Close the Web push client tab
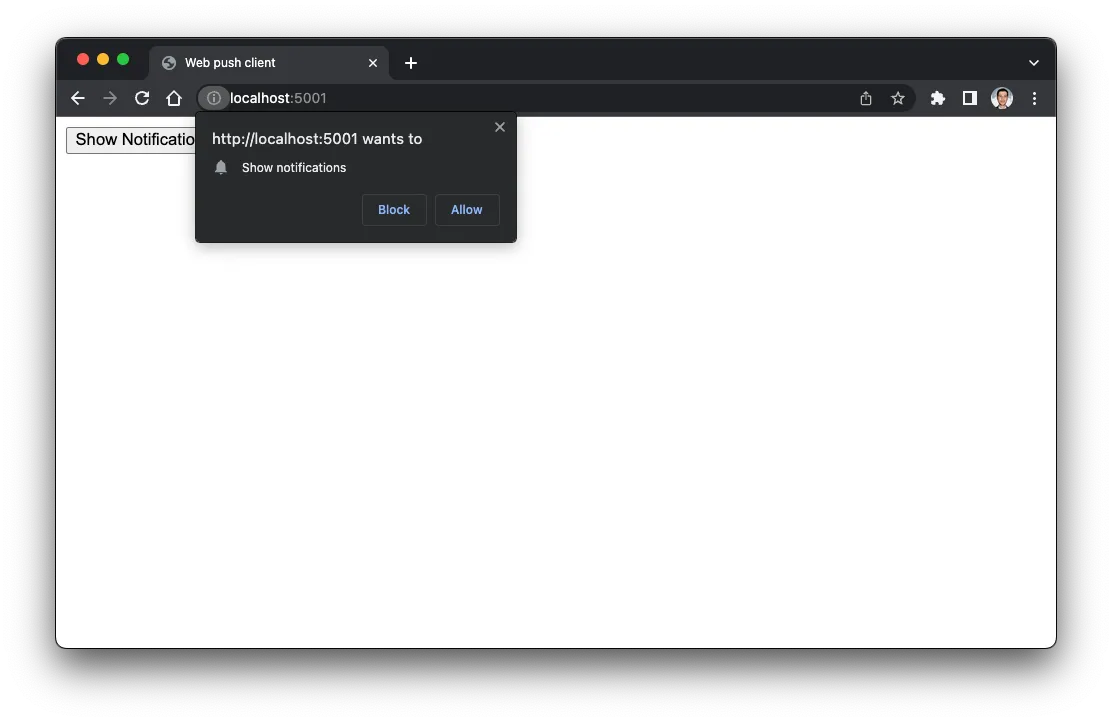This screenshot has height=722, width=1112. pyautogui.click(x=373, y=62)
